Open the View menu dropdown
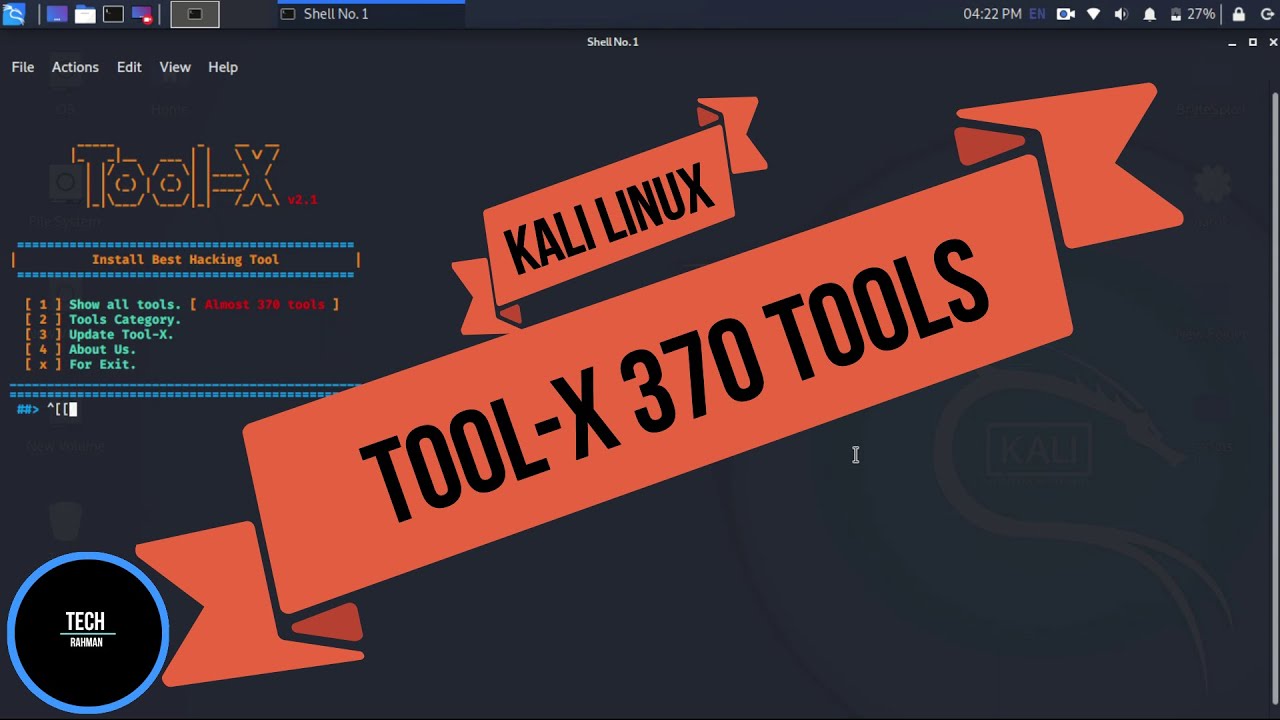The image size is (1280, 720). tap(175, 67)
